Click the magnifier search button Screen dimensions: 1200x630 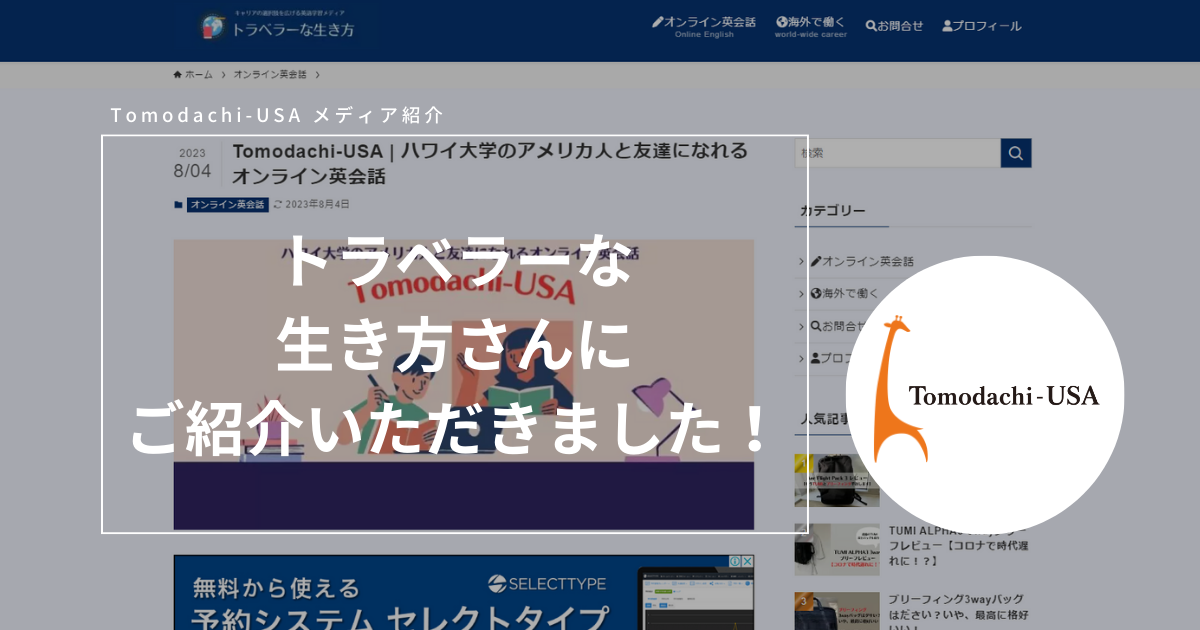[1016, 153]
